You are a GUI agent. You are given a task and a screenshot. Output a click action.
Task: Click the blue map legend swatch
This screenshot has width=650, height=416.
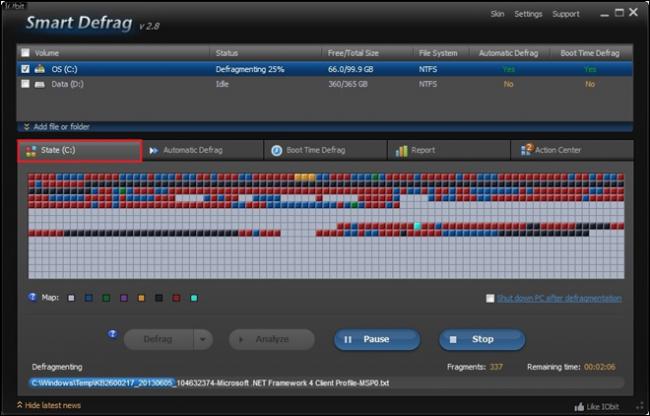point(89,298)
